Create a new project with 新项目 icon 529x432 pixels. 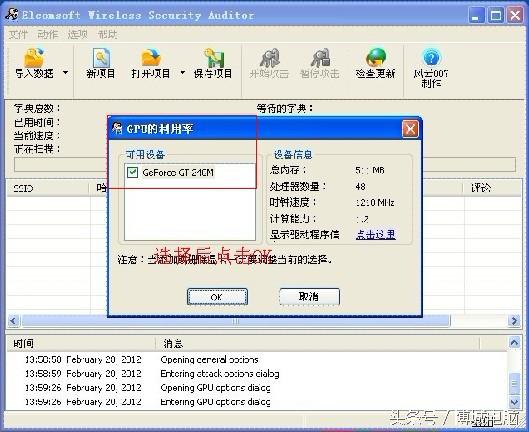pyautogui.click(x=101, y=57)
